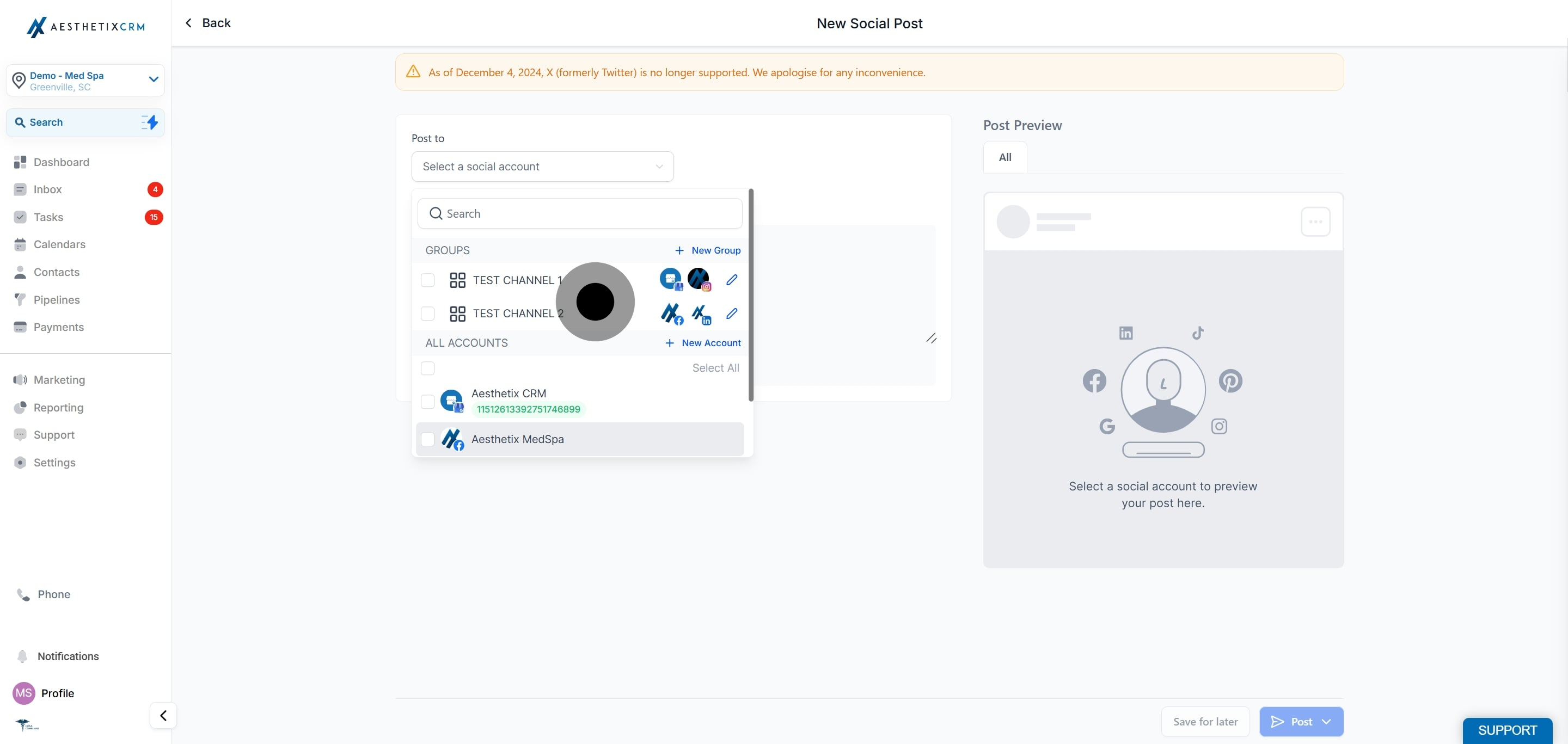Image resolution: width=1568 pixels, height=744 pixels.
Task: Open the Notifications bell
Action: point(22,656)
